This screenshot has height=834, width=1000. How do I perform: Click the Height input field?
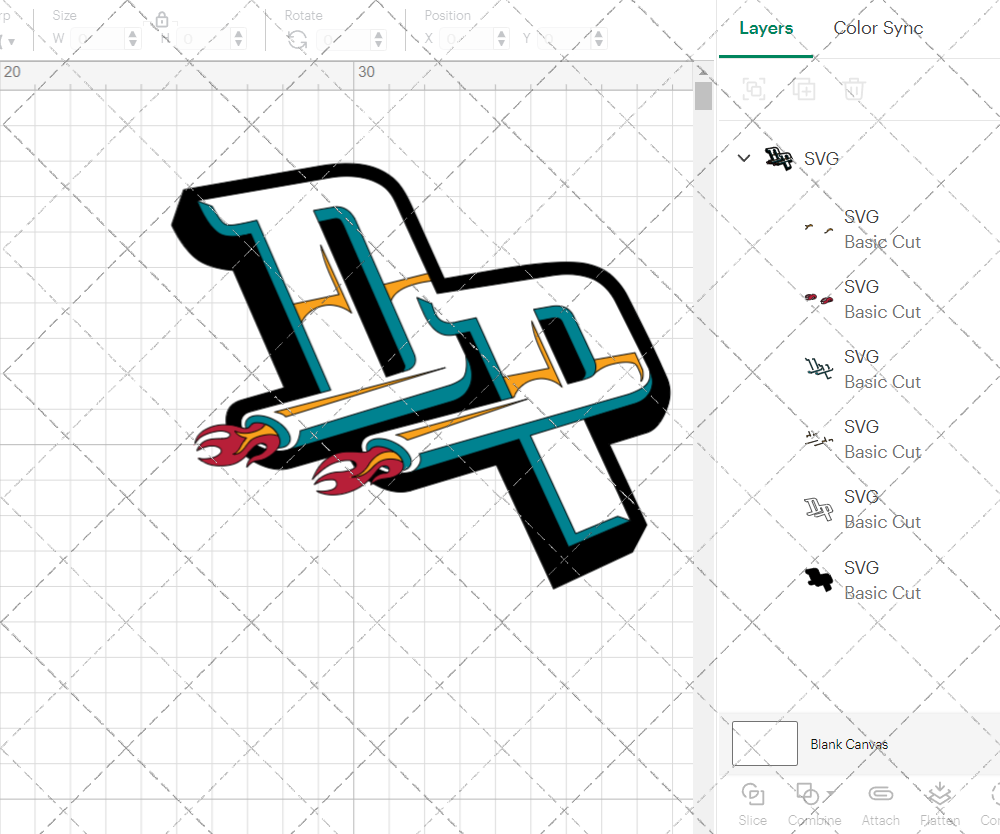coord(204,39)
